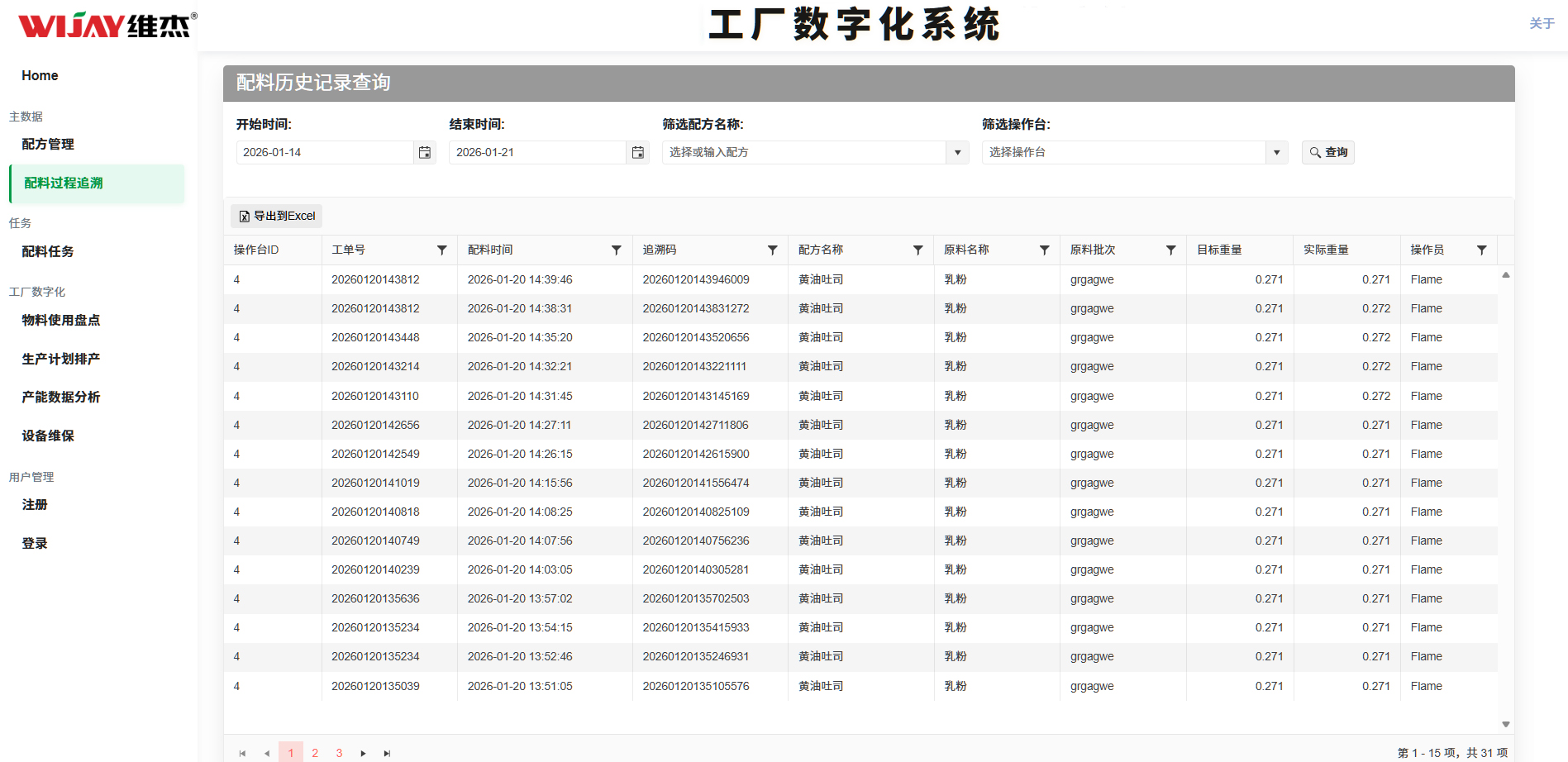
Task: Open filter on 操作员 column
Action: point(1482,250)
